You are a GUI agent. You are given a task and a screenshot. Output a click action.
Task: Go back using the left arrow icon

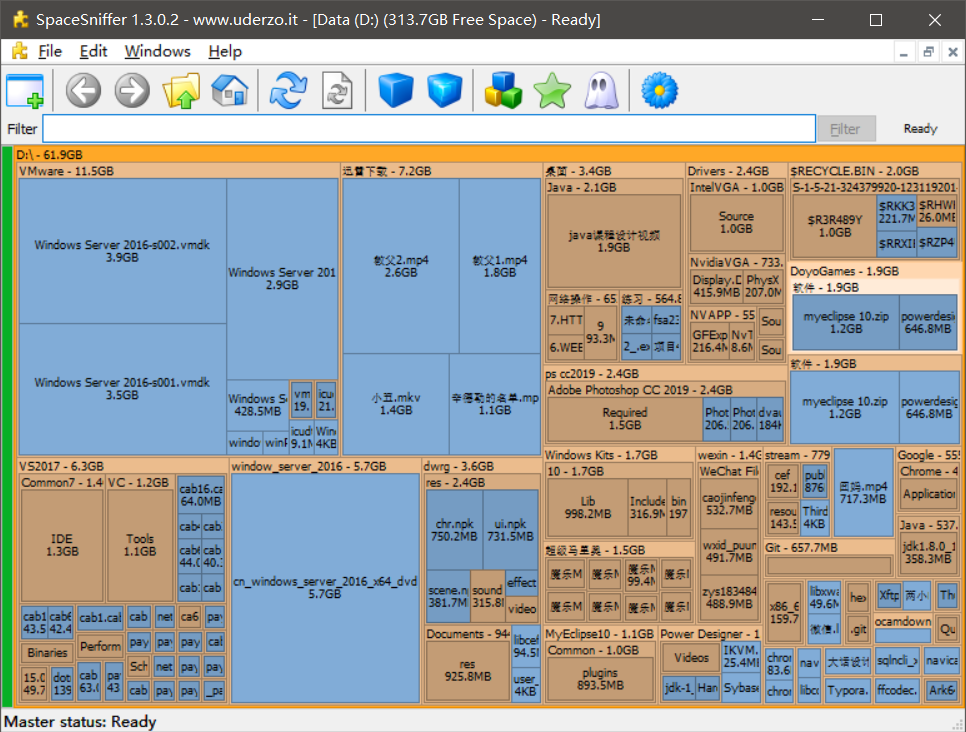[84, 90]
